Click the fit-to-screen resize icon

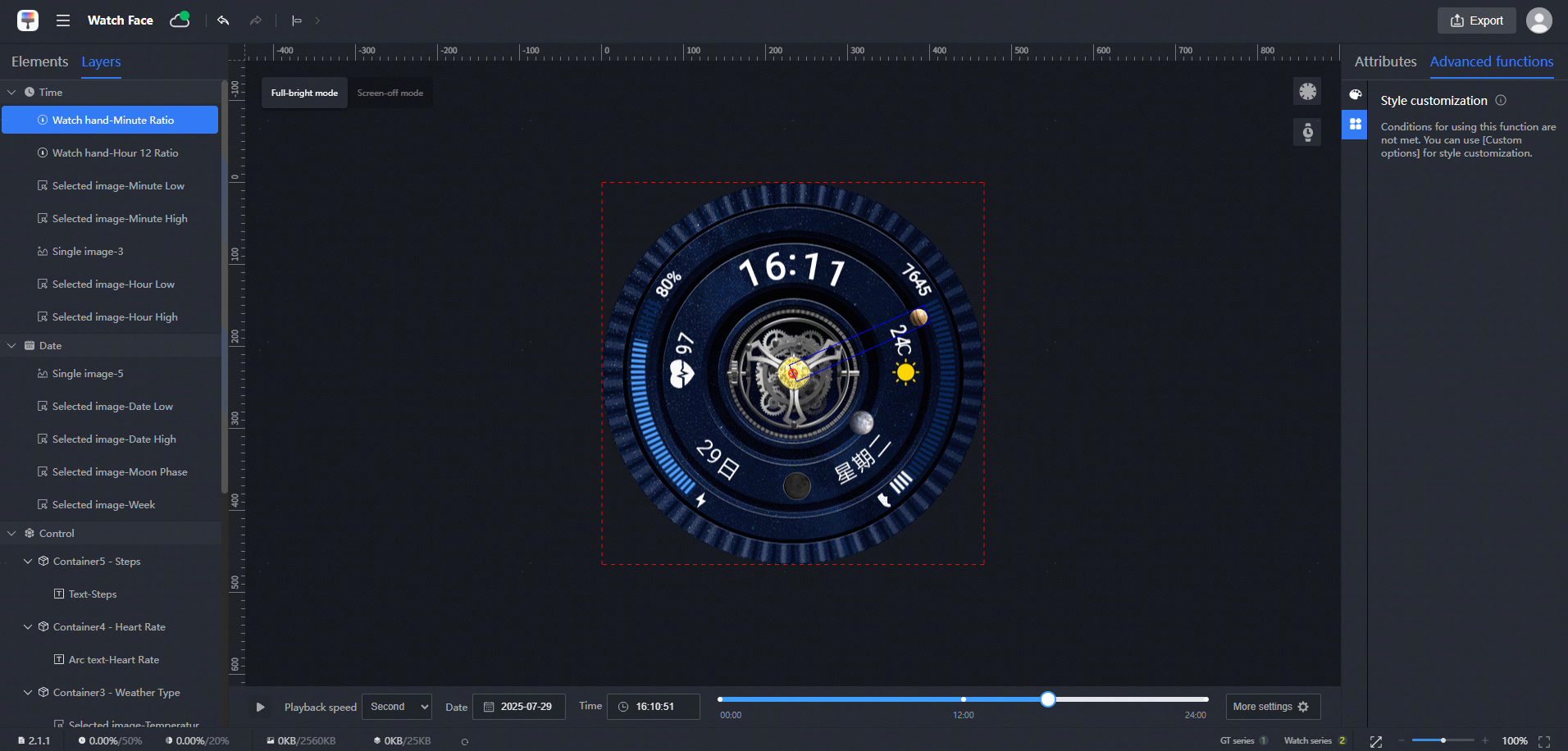[1376, 741]
